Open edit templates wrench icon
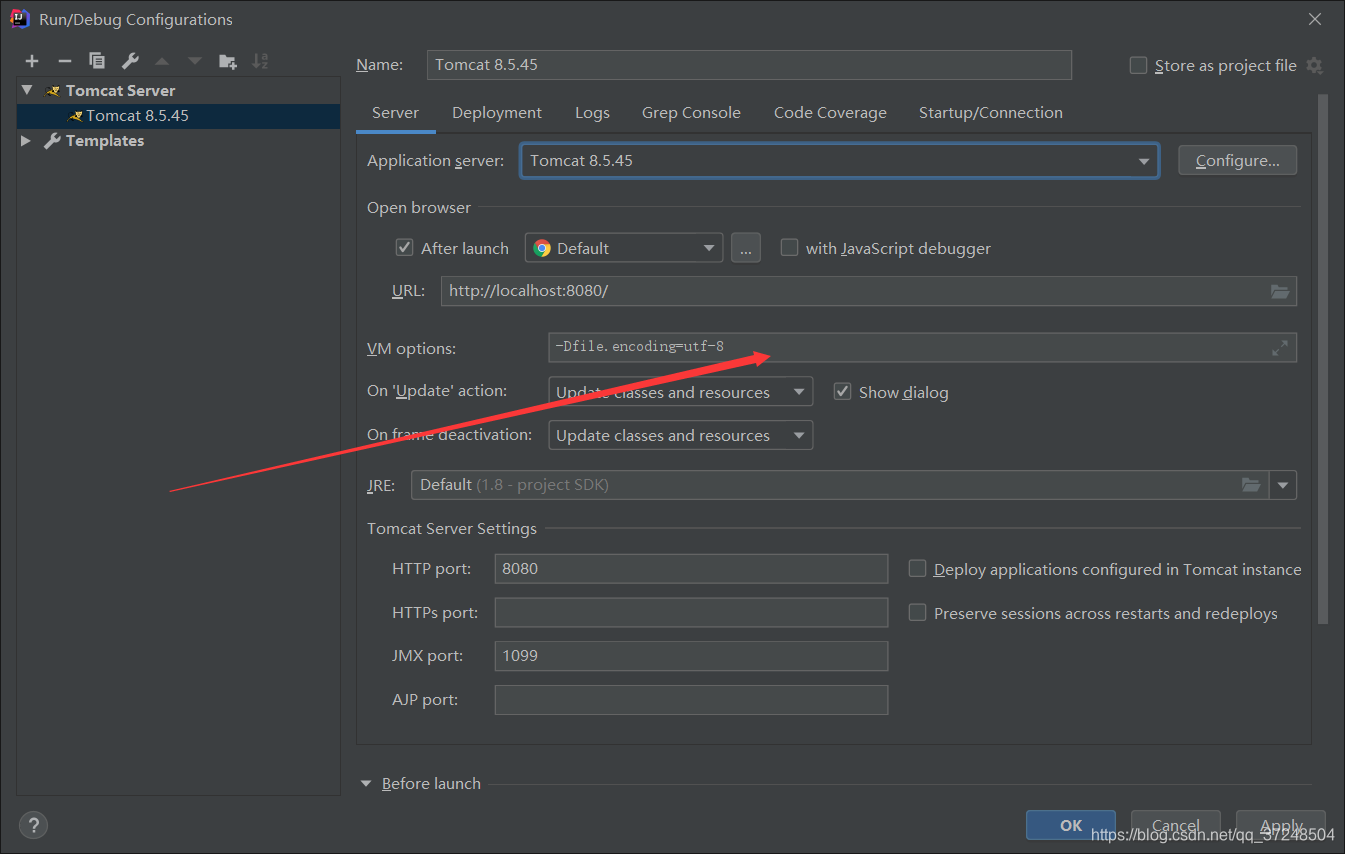The height and width of the screenshot is (854, 1345). (130, 61)
